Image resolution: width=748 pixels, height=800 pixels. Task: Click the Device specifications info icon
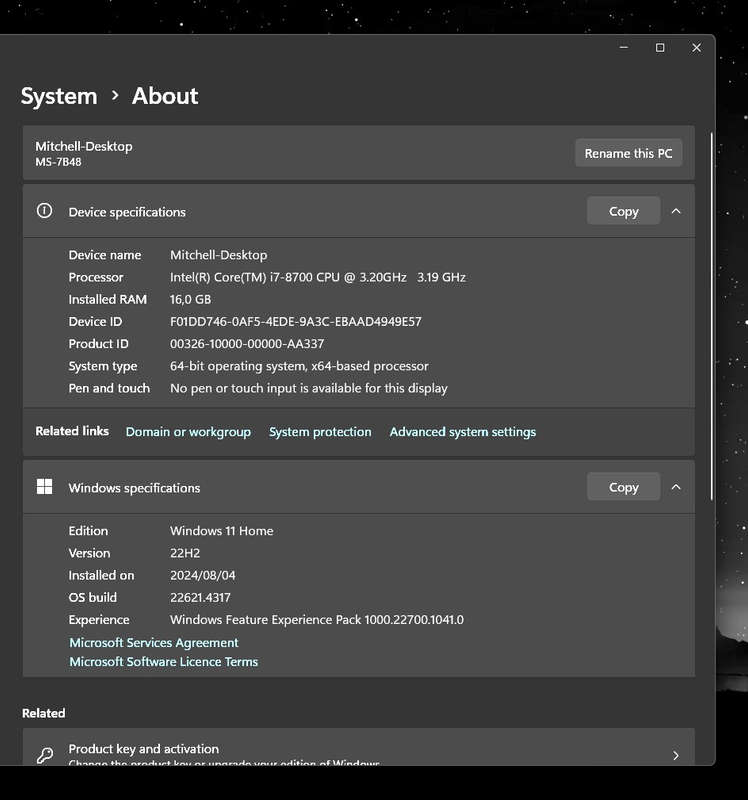pos(44,211)
